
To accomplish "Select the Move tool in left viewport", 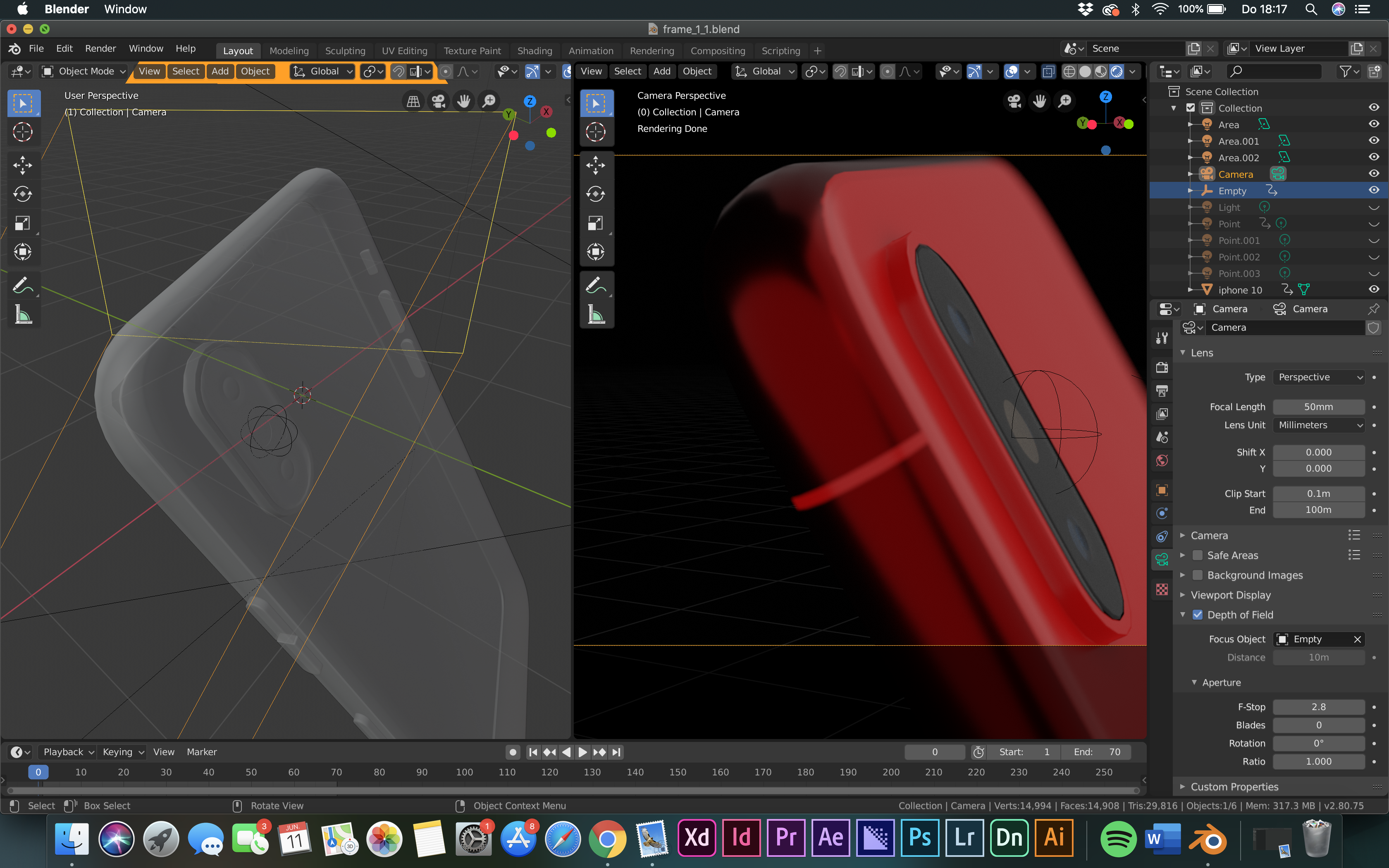I will pyautogui.click(x=23, y=165).
